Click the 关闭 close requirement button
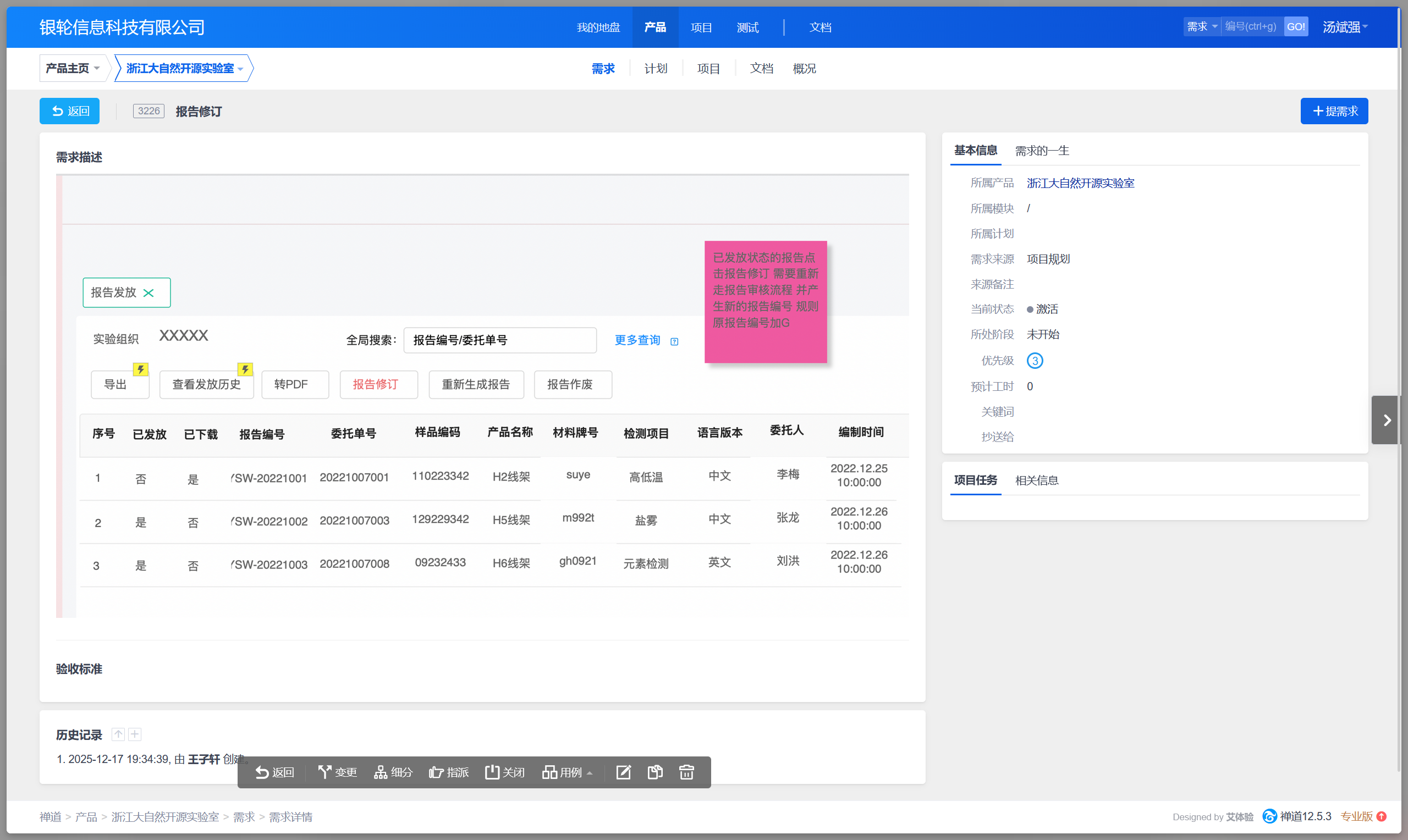The image size is (1408, 840). (504, 772)
